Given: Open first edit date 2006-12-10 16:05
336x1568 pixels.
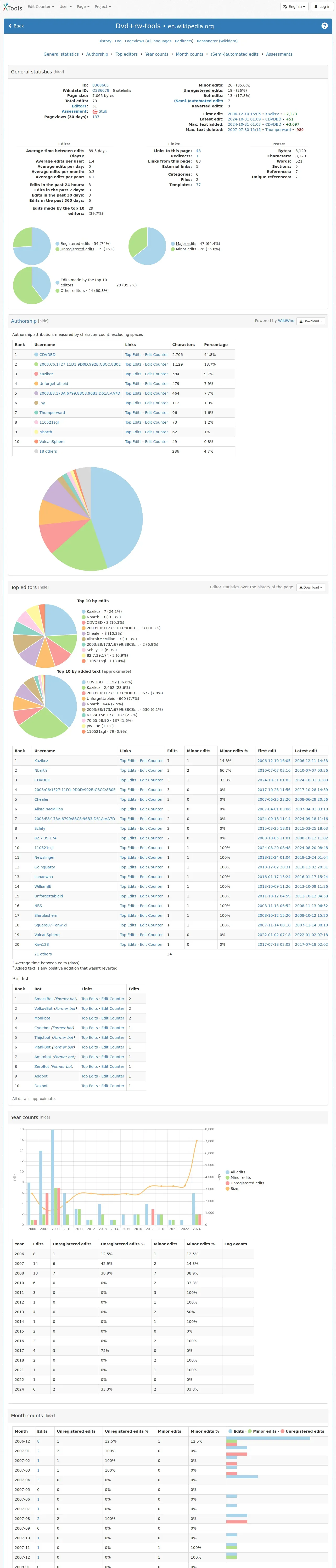Looking at the screenshot, I should [x=244, y=114].
